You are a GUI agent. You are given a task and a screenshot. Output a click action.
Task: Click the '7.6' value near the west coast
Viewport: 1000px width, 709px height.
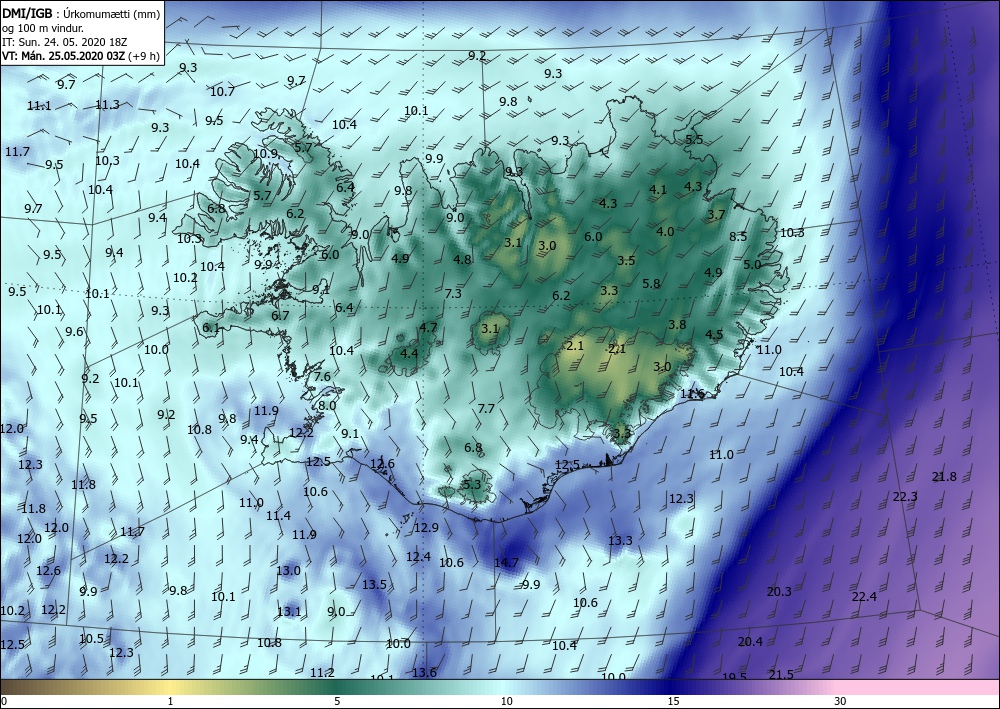click(x=322, y=377)
